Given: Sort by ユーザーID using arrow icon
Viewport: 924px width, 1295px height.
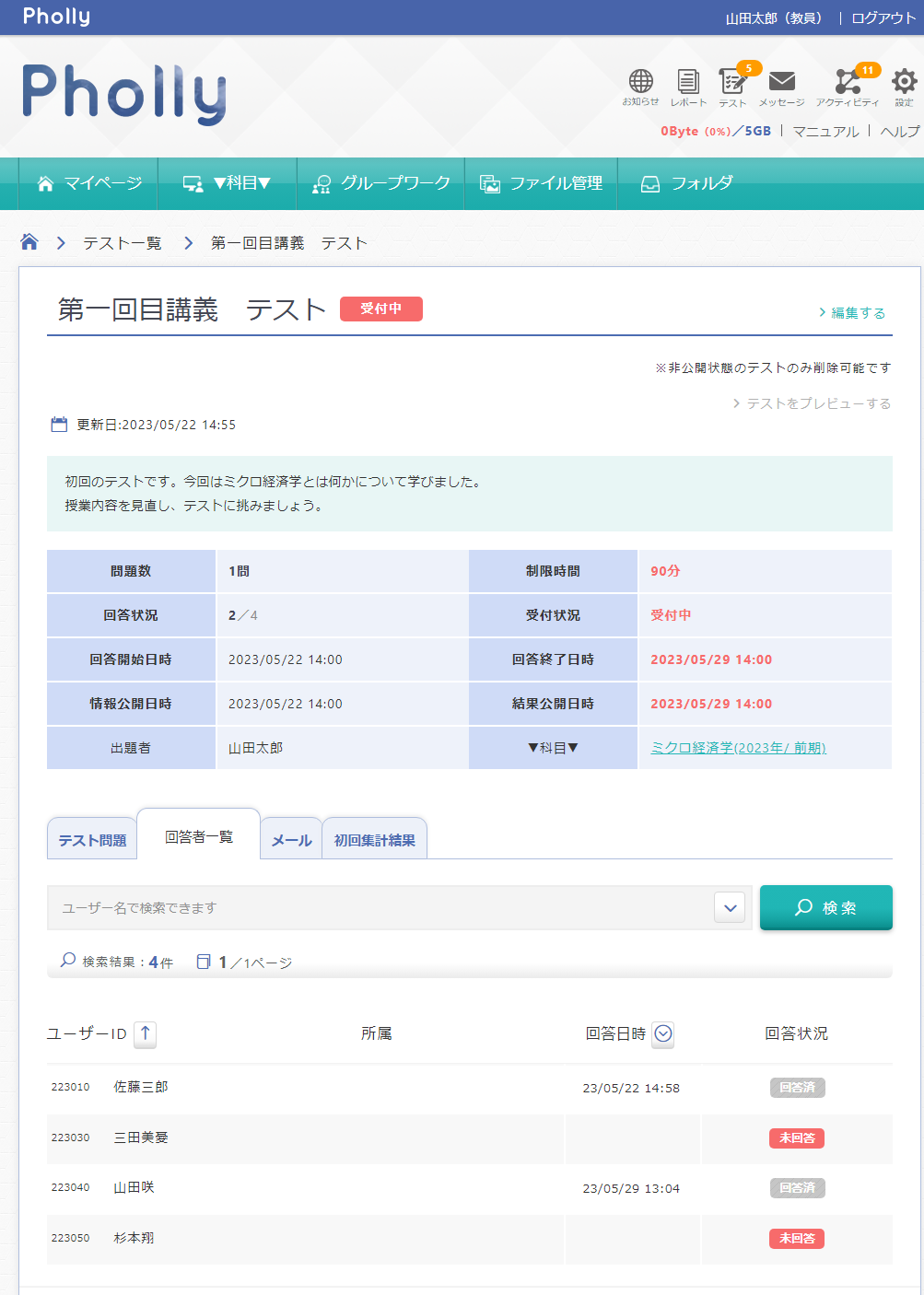Looking at the screenshot, I should pos(145,1034).
